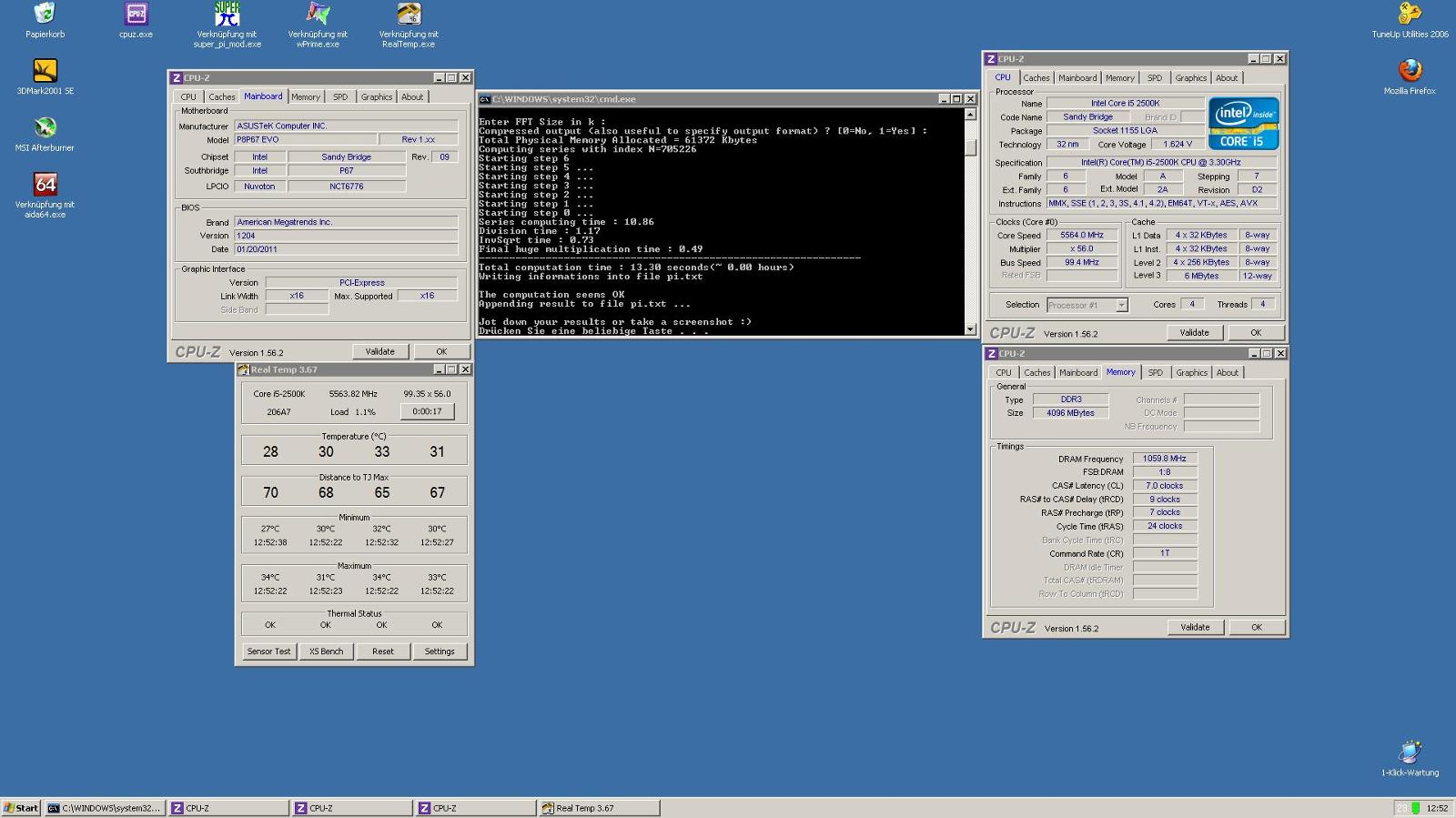Open TuneUp Utilities 2006 icon

[1410, 13]
